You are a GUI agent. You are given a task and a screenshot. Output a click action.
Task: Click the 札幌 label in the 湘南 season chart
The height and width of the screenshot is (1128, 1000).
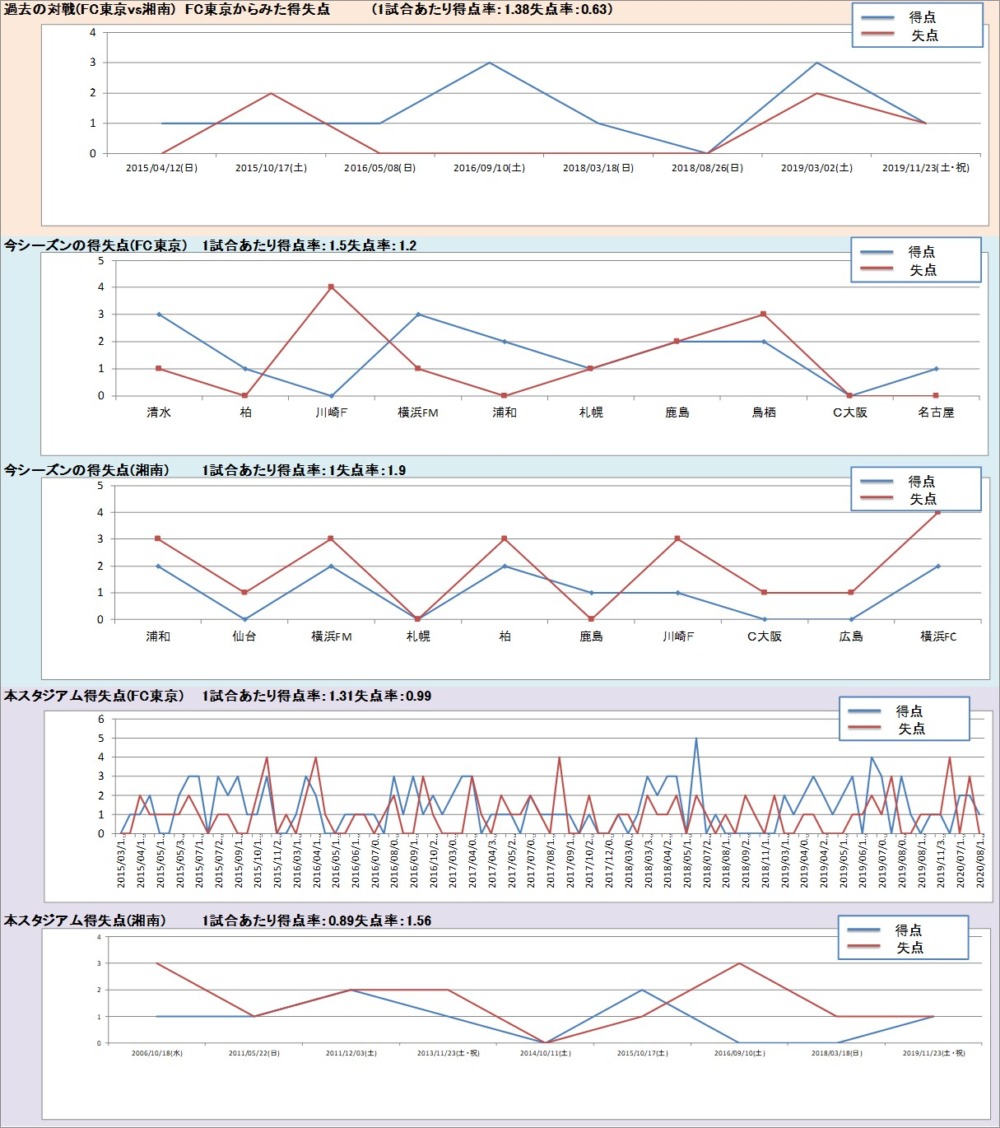[x=418, y=636]
